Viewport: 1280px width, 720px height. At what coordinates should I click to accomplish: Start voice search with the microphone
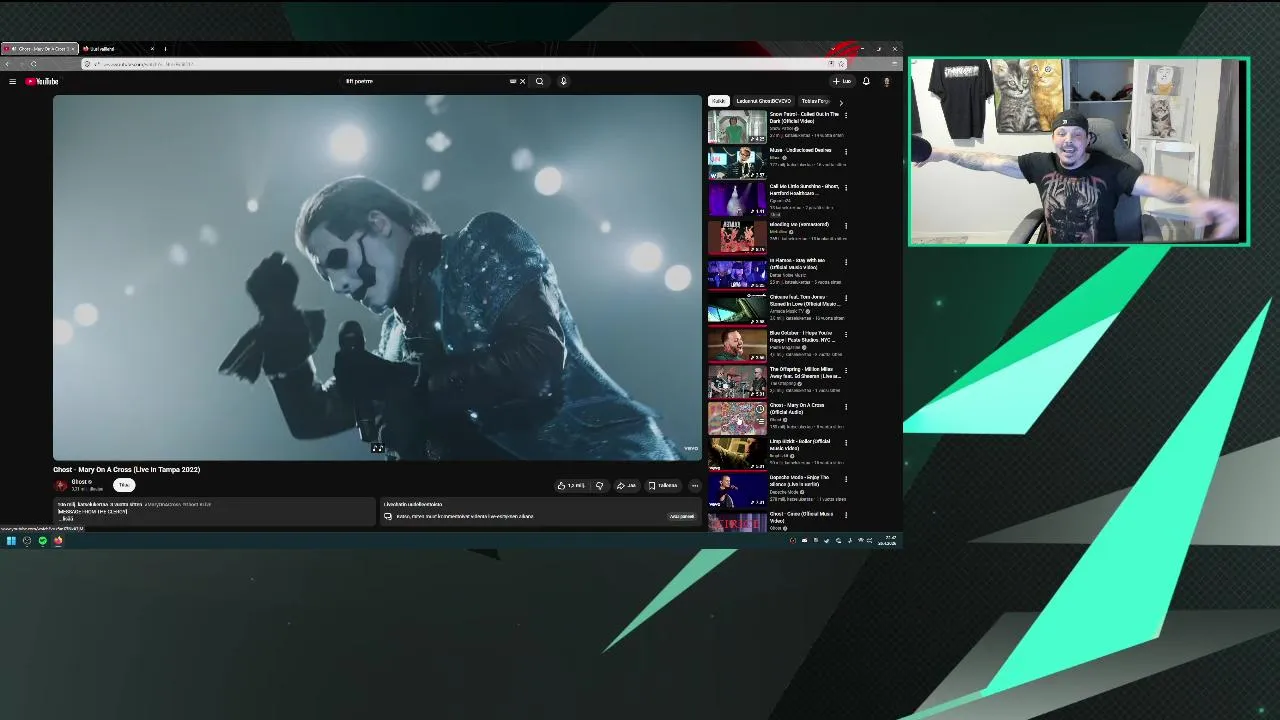point(563,81)
